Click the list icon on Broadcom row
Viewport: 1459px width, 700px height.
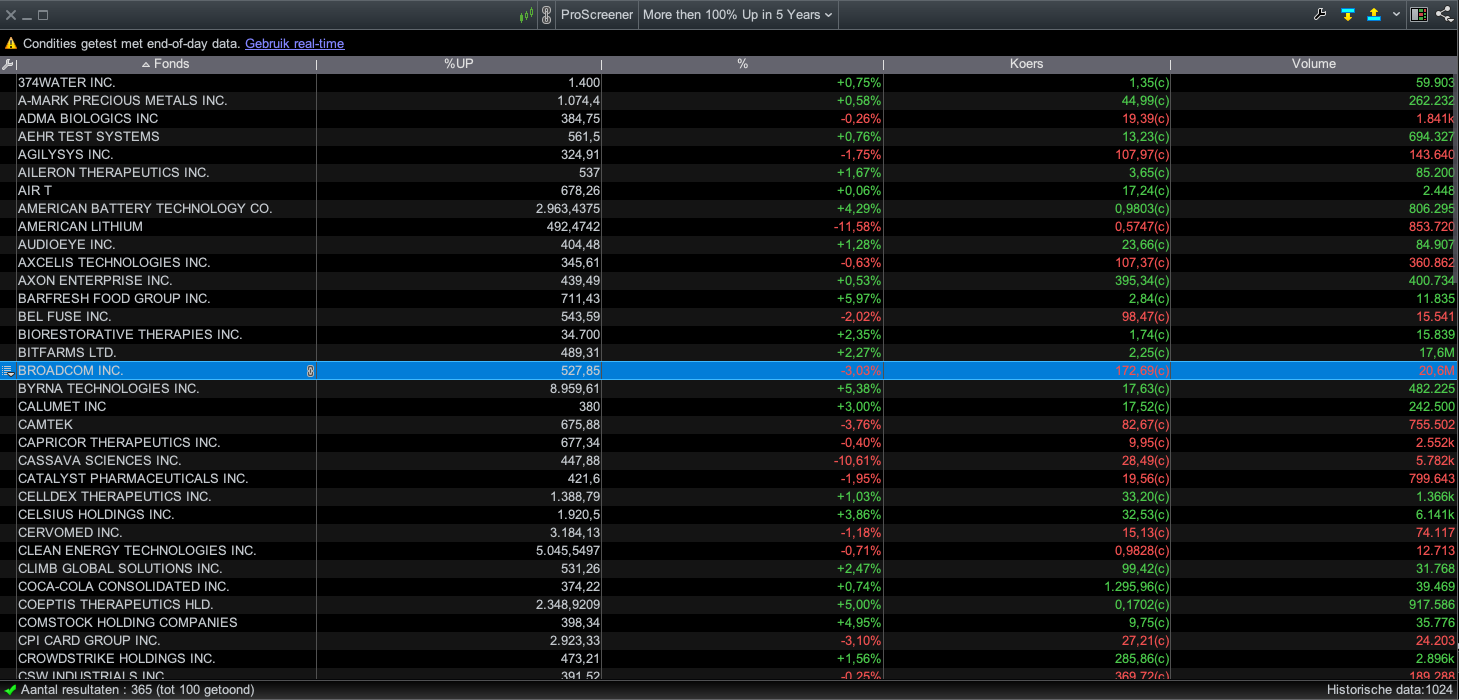coord(8,371)
